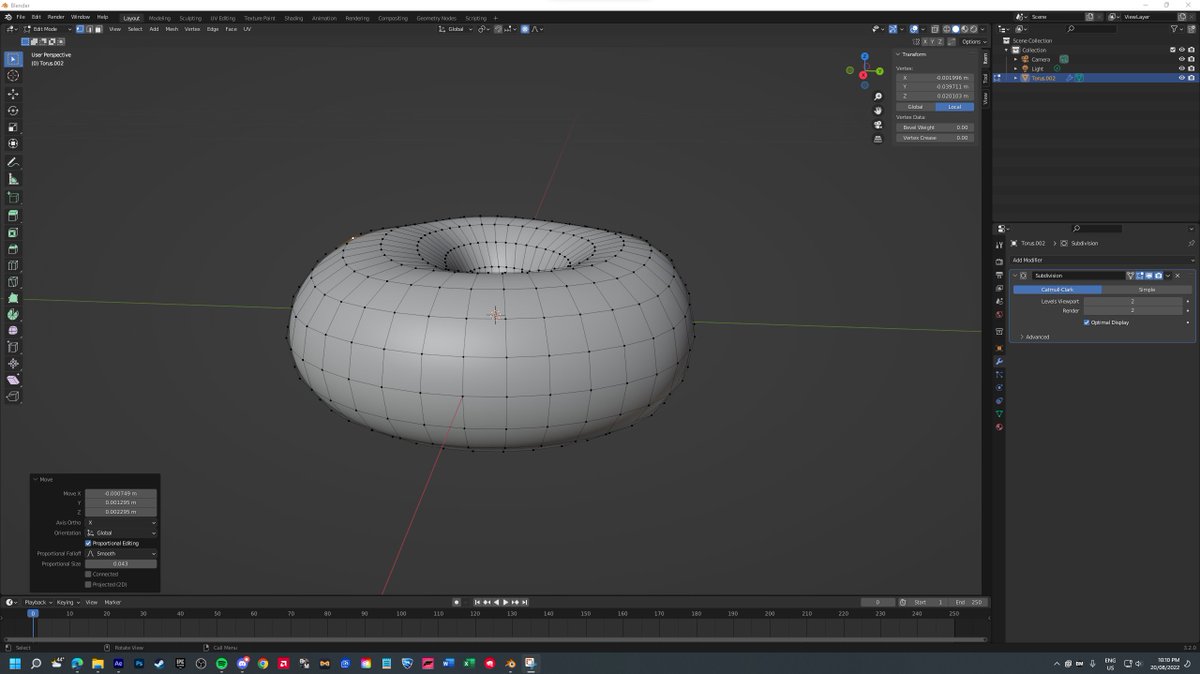Select the Shear tool
The image size is (1200, 674).
pyautogui.click(x=13, y=380)
